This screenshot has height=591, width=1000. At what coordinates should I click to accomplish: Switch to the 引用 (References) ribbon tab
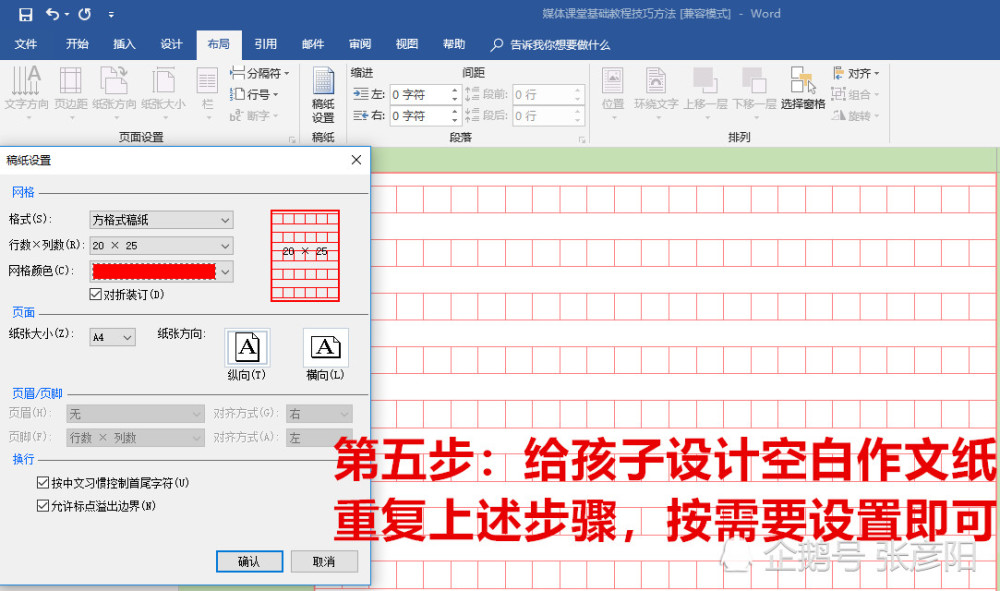[265, 44]
